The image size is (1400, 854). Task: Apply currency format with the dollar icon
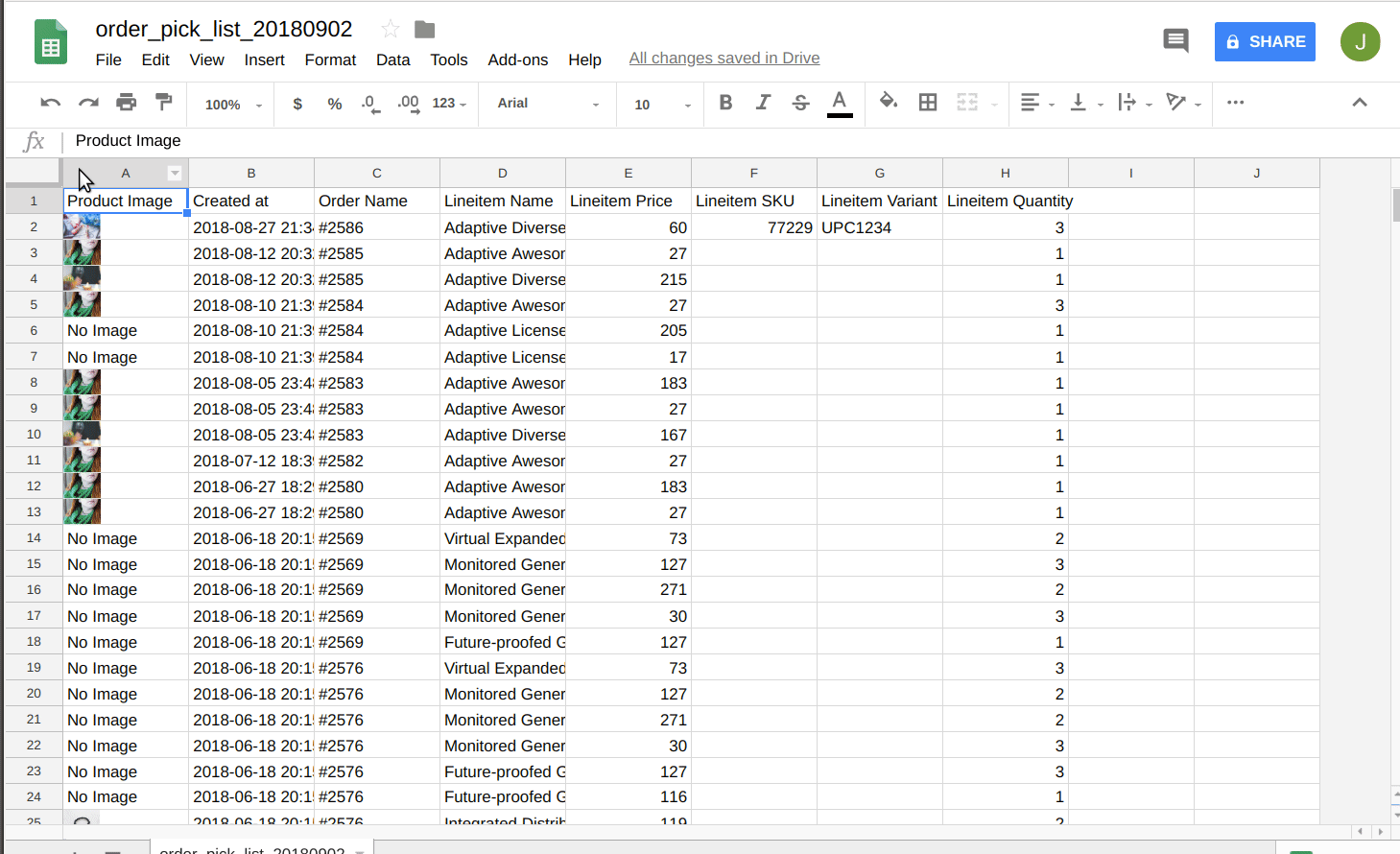[297, 103]
